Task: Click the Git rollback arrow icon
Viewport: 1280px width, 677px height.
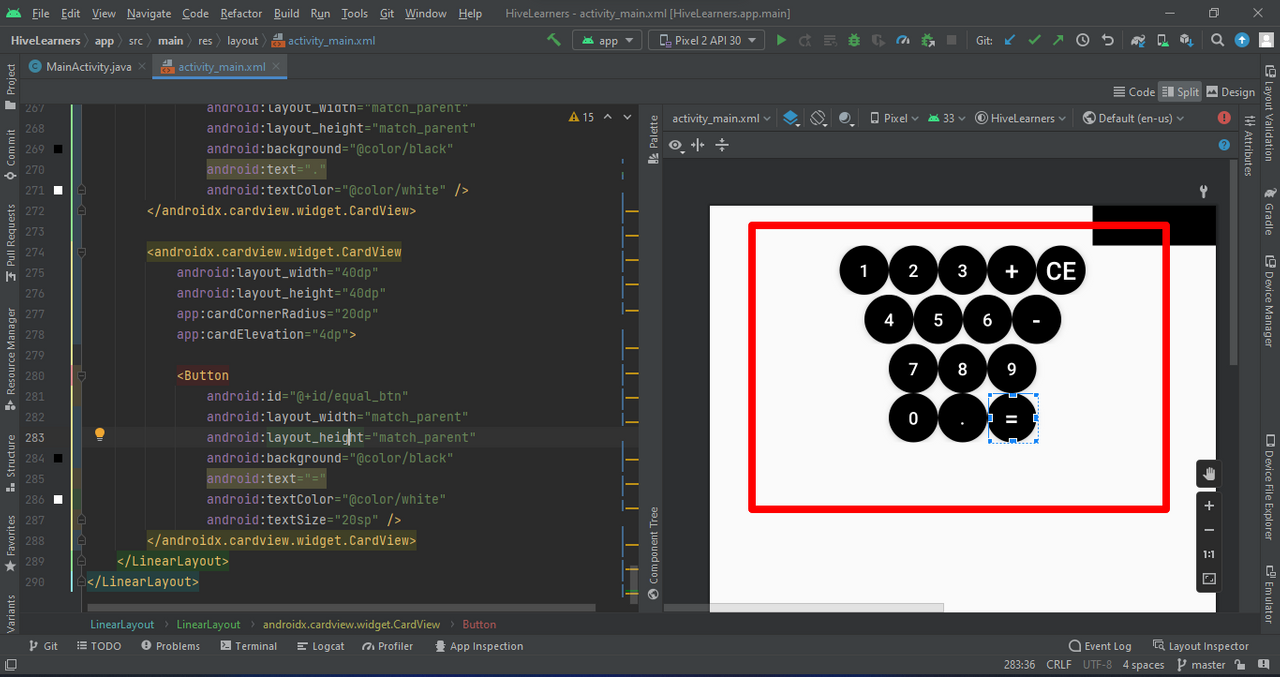Action: 1107,40
